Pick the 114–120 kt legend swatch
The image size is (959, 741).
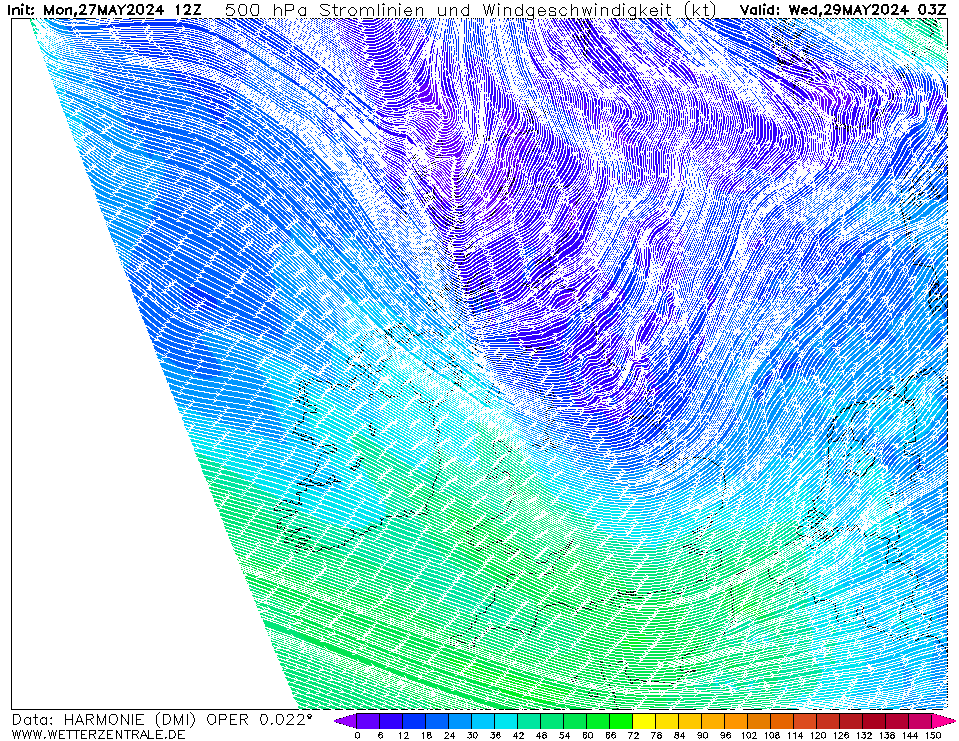(806, 721)
